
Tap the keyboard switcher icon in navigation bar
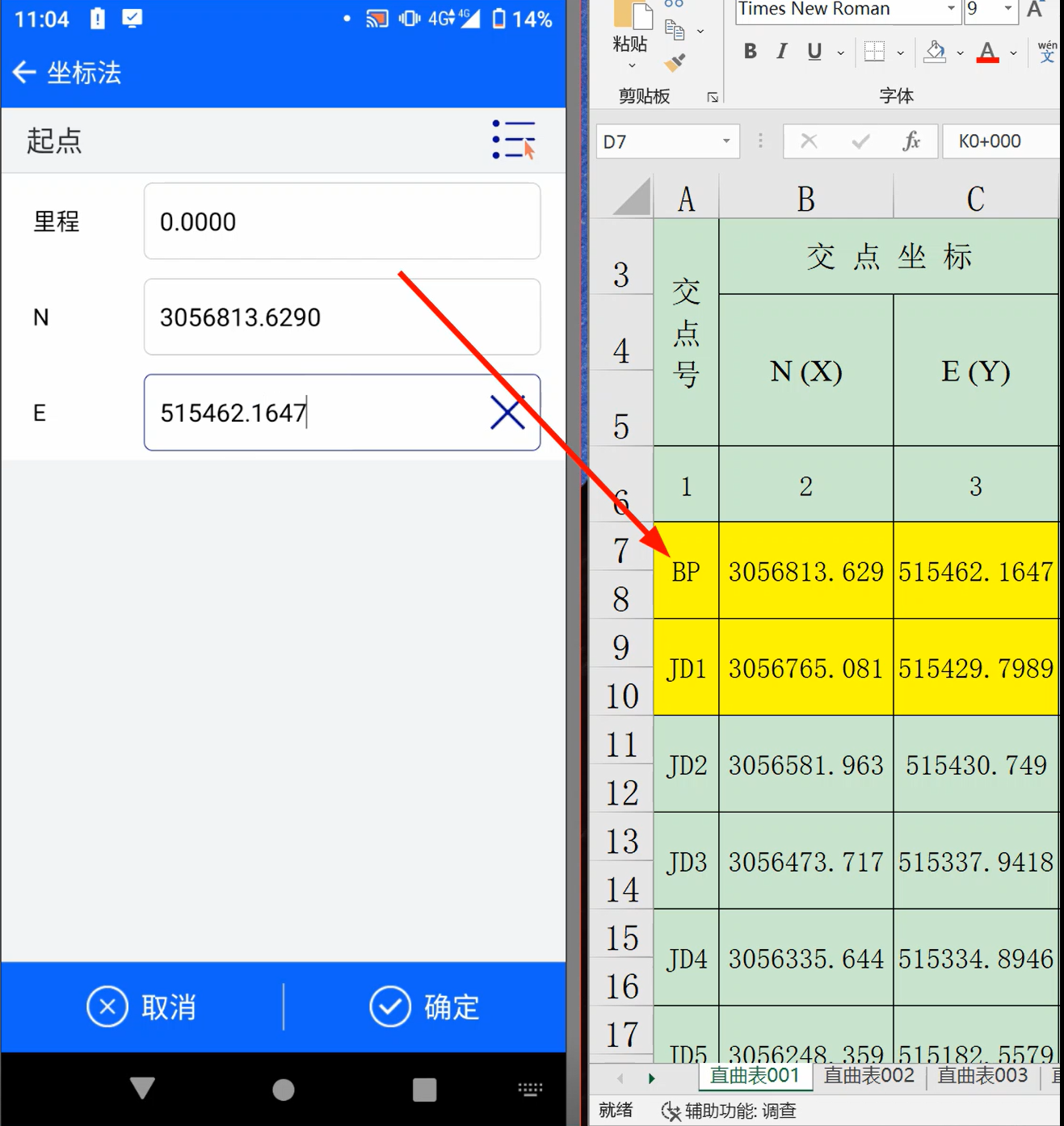tap(530, 1090)
